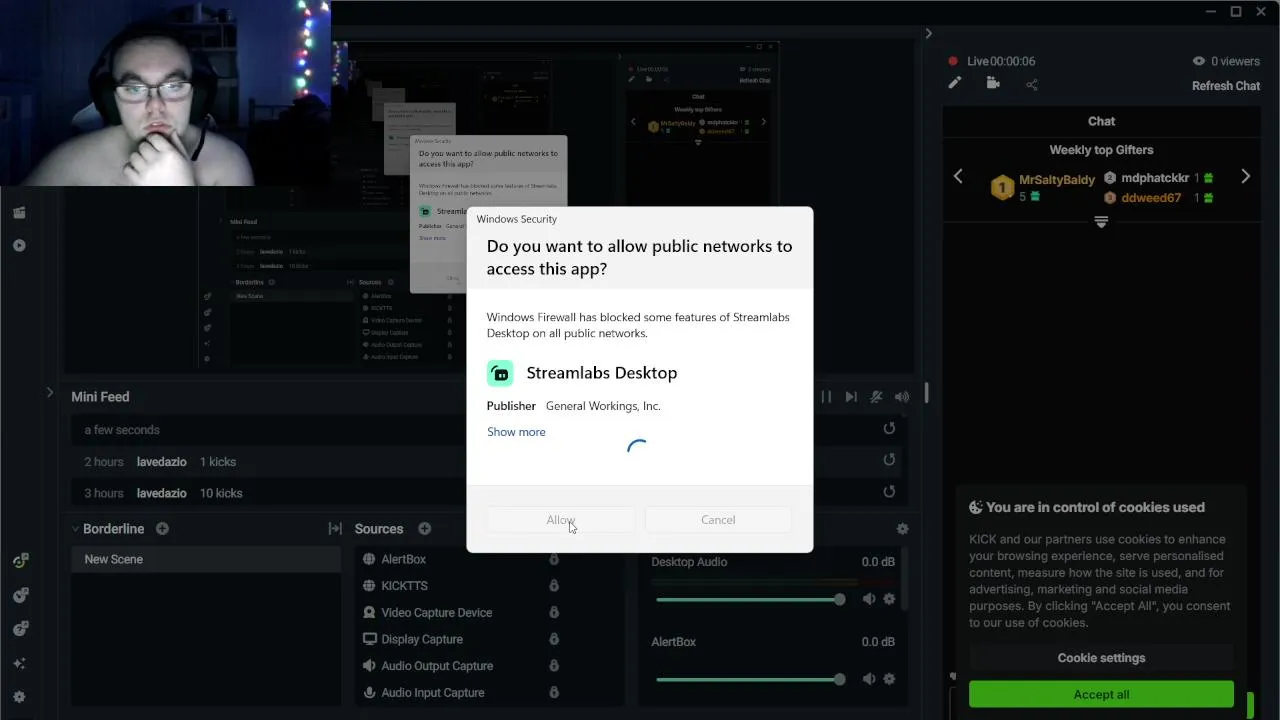
Task: Expand the gifters leaderboard down arrow
Action: [x=1101, y=222]
